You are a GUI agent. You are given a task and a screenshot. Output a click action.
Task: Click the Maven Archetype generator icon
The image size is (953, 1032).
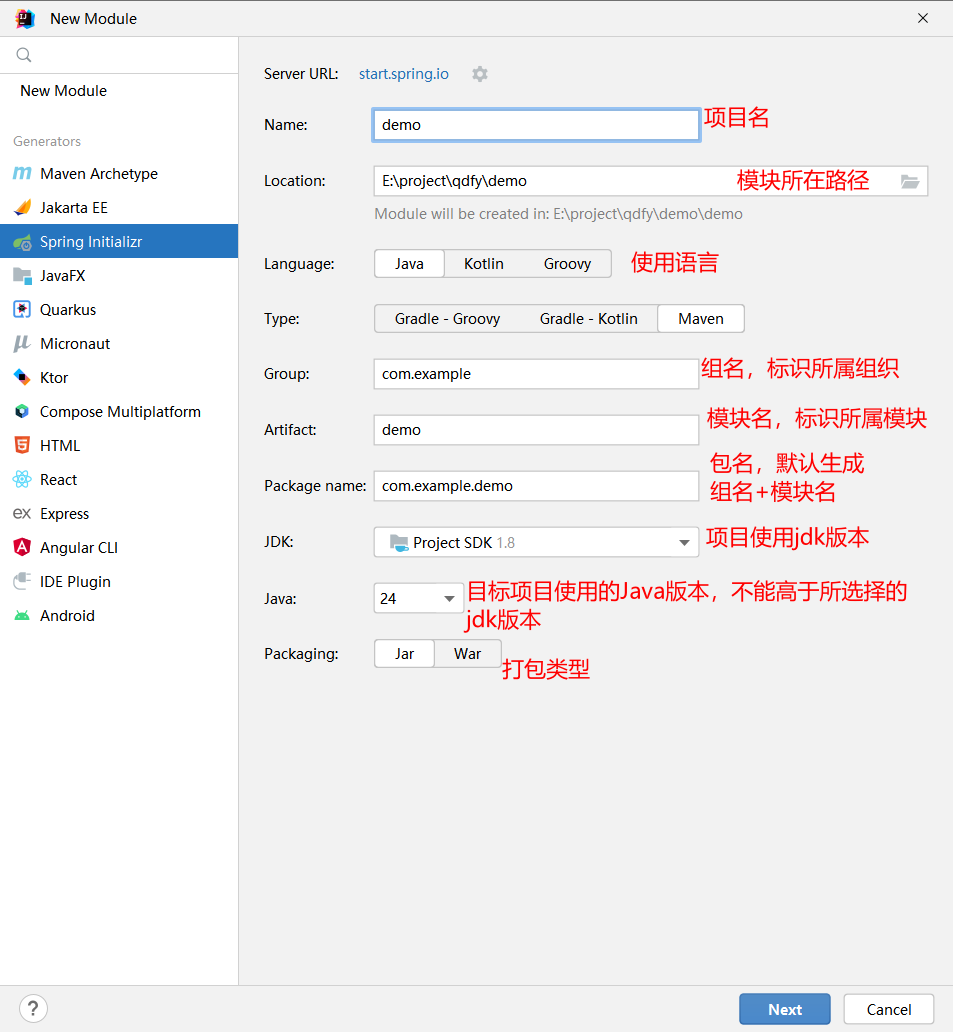(x=22, y=174)
